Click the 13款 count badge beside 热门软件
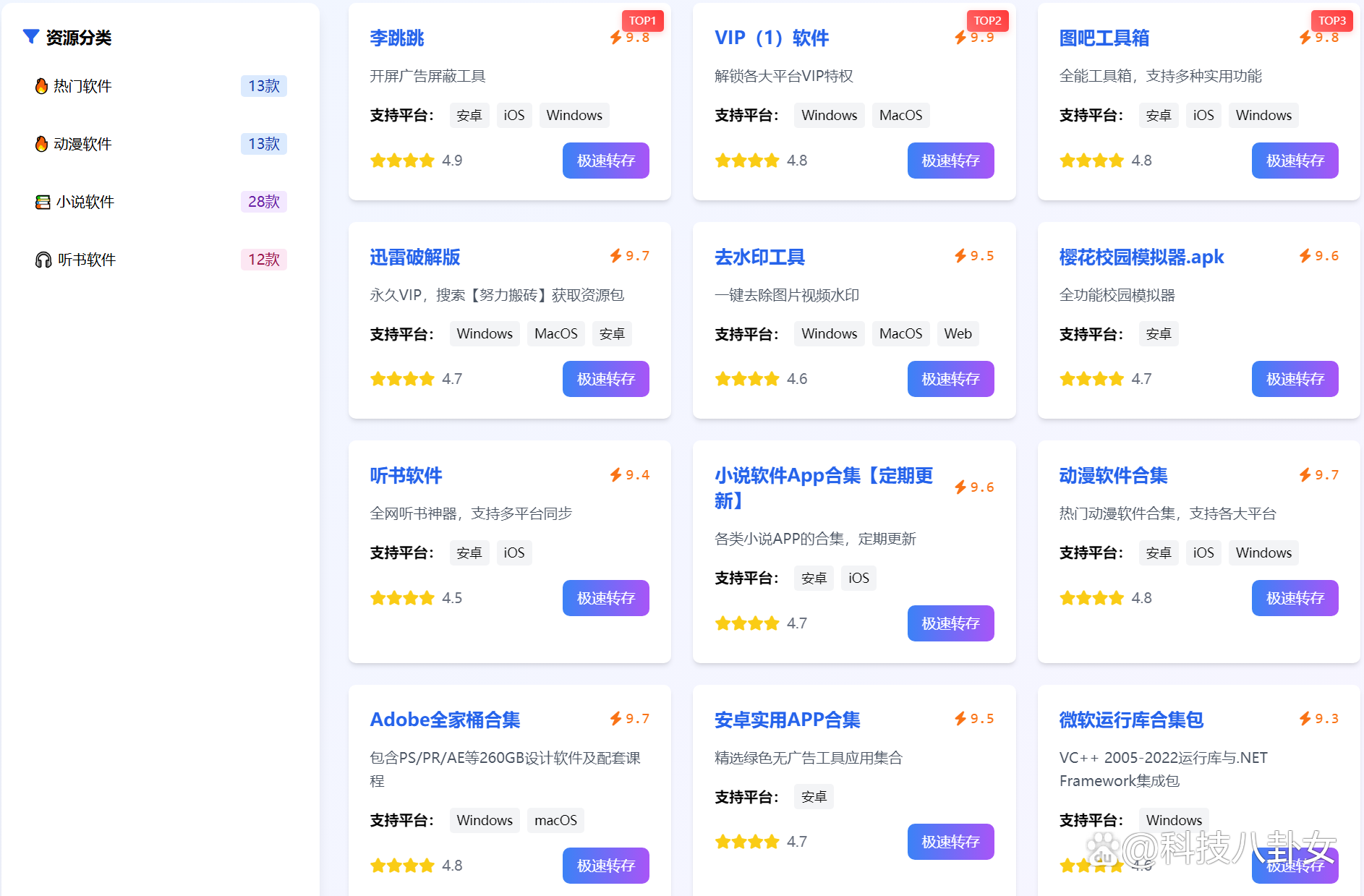 [x=263, y=85]
